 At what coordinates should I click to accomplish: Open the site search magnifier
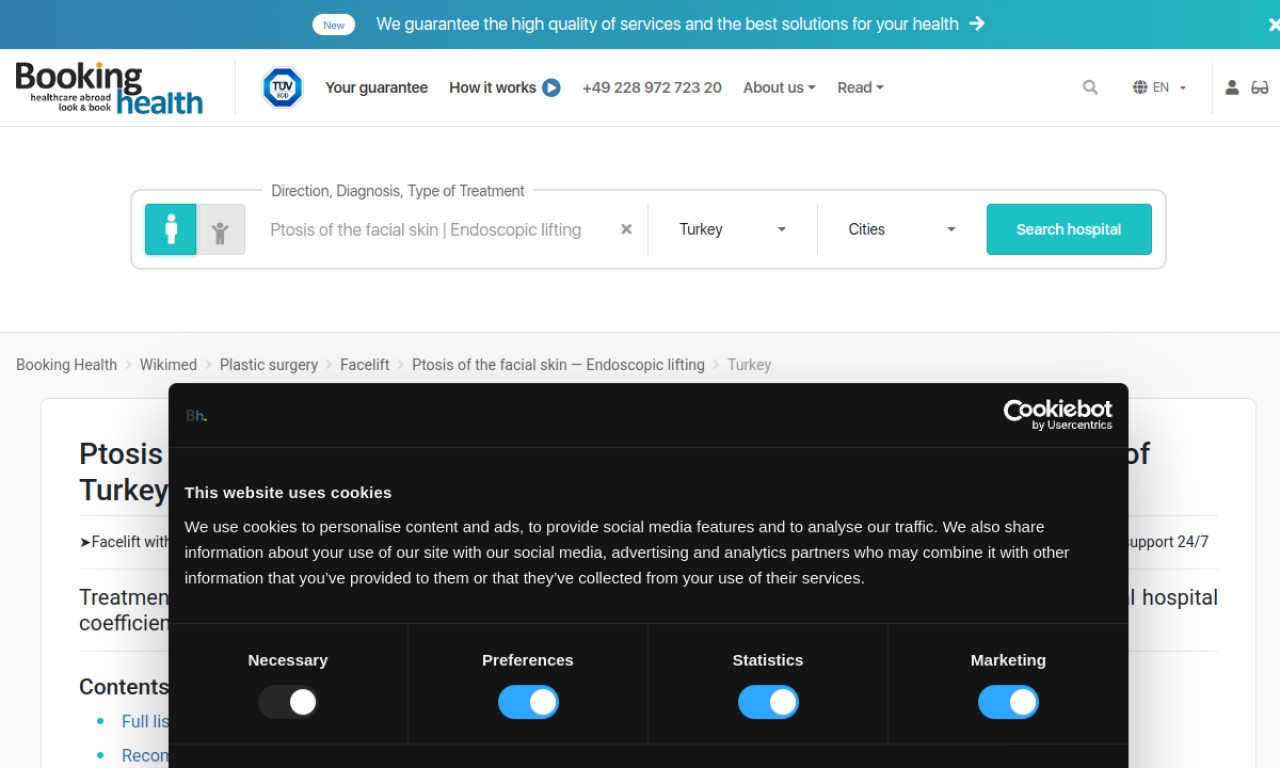coord(1090,88)
